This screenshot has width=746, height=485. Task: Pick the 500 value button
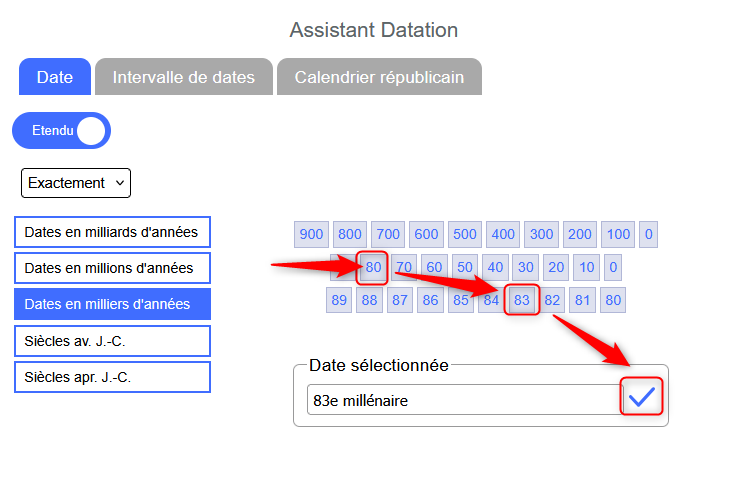pos(465,235)
